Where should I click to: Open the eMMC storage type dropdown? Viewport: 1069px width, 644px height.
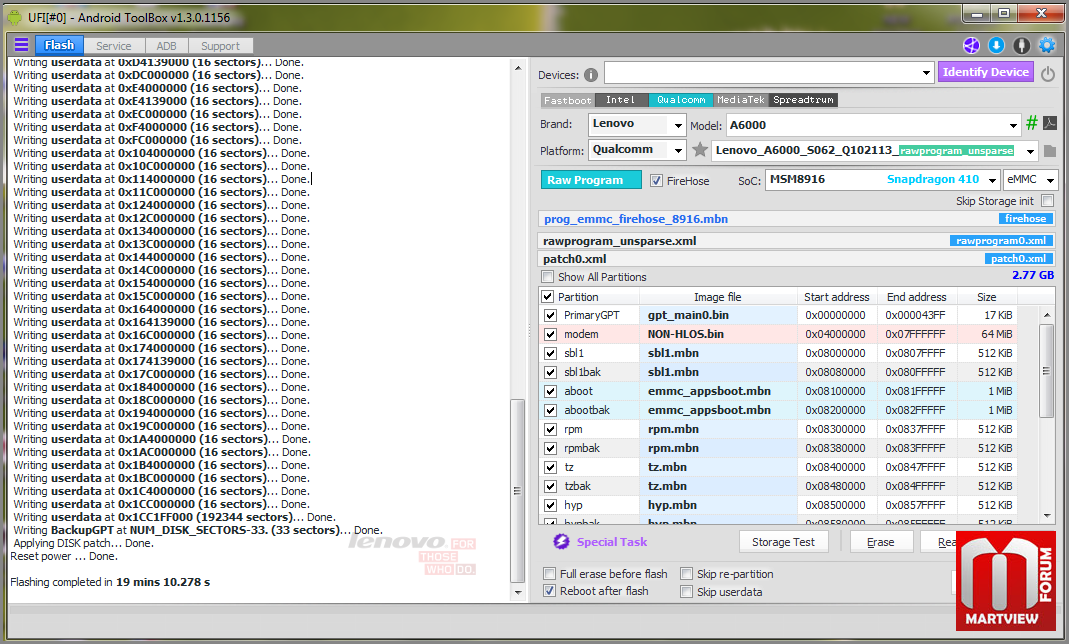click(1050, 181)
